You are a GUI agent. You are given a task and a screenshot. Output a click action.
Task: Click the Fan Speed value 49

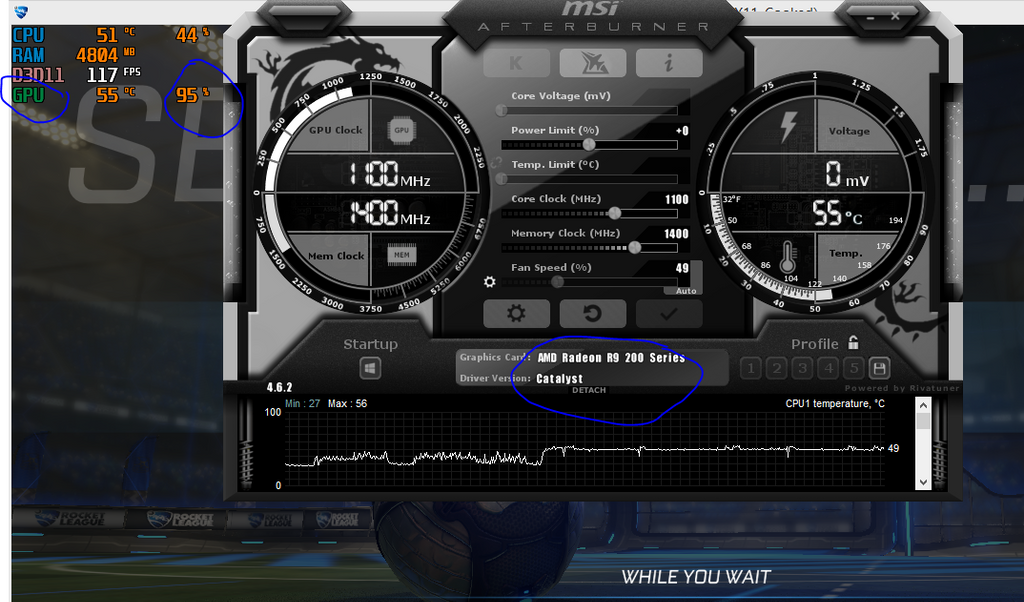pos(682,268)
